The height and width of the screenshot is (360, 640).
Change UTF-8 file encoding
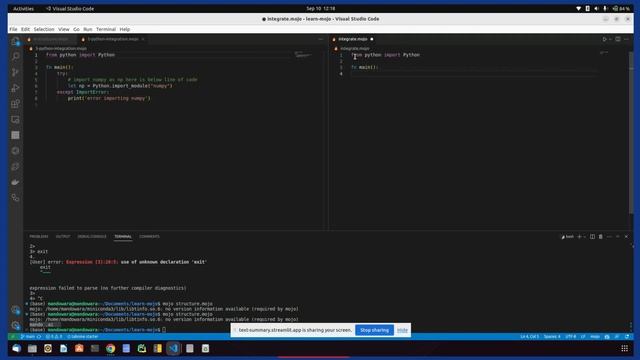(571, 337)
